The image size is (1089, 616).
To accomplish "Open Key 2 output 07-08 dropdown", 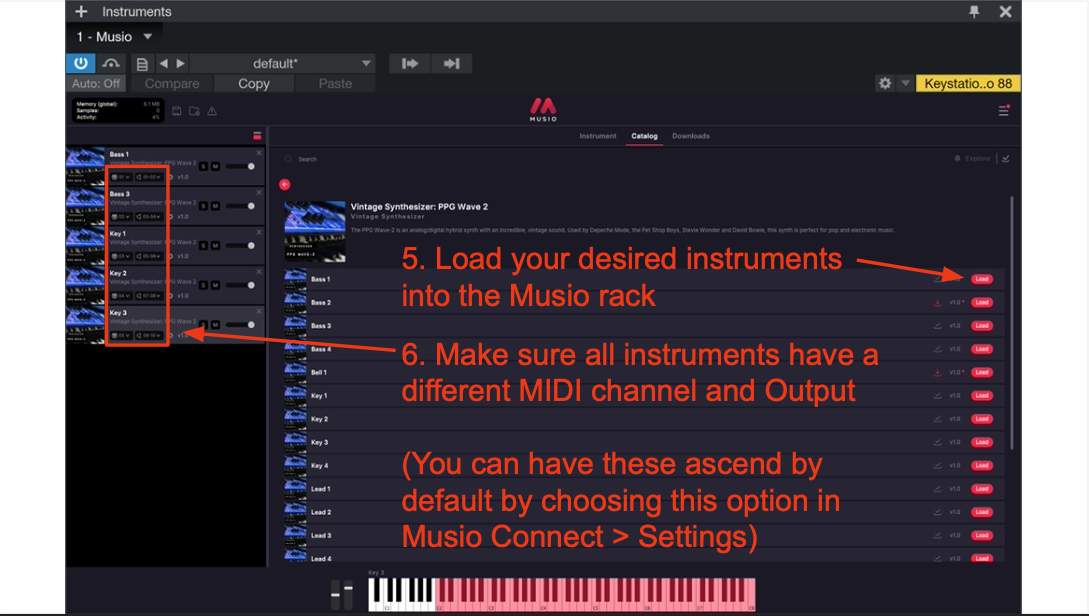I will pyautogui.click(x=149, y=296).
